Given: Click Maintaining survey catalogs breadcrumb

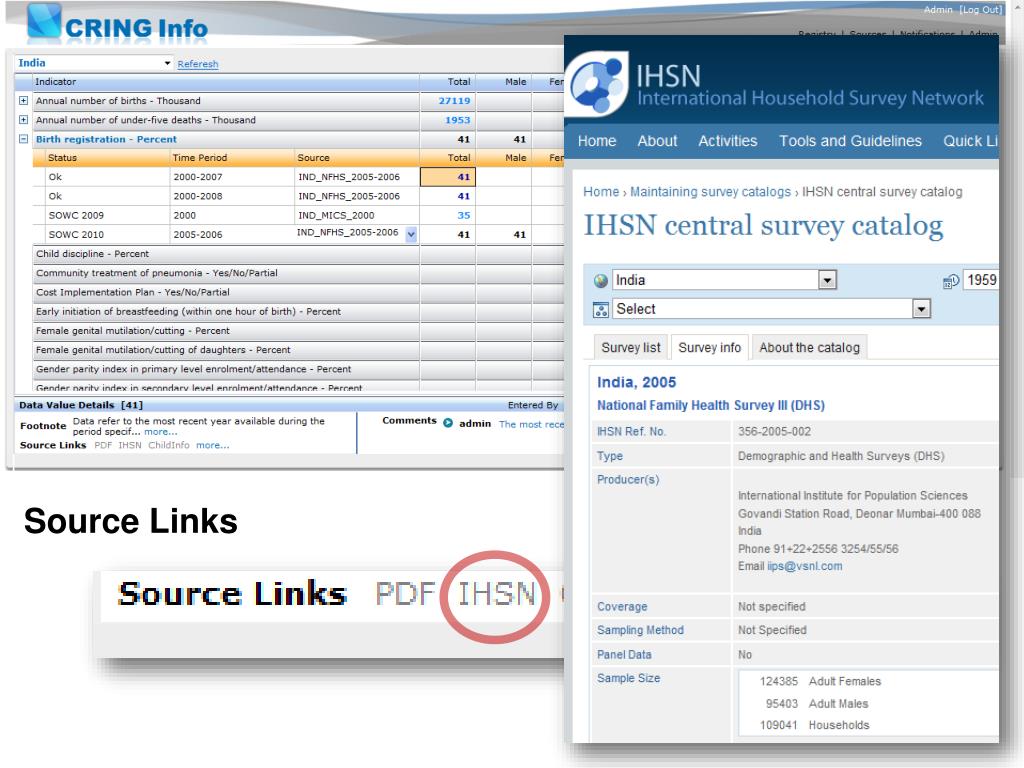Looking at the screenshot, I should (x=711, y=192).
